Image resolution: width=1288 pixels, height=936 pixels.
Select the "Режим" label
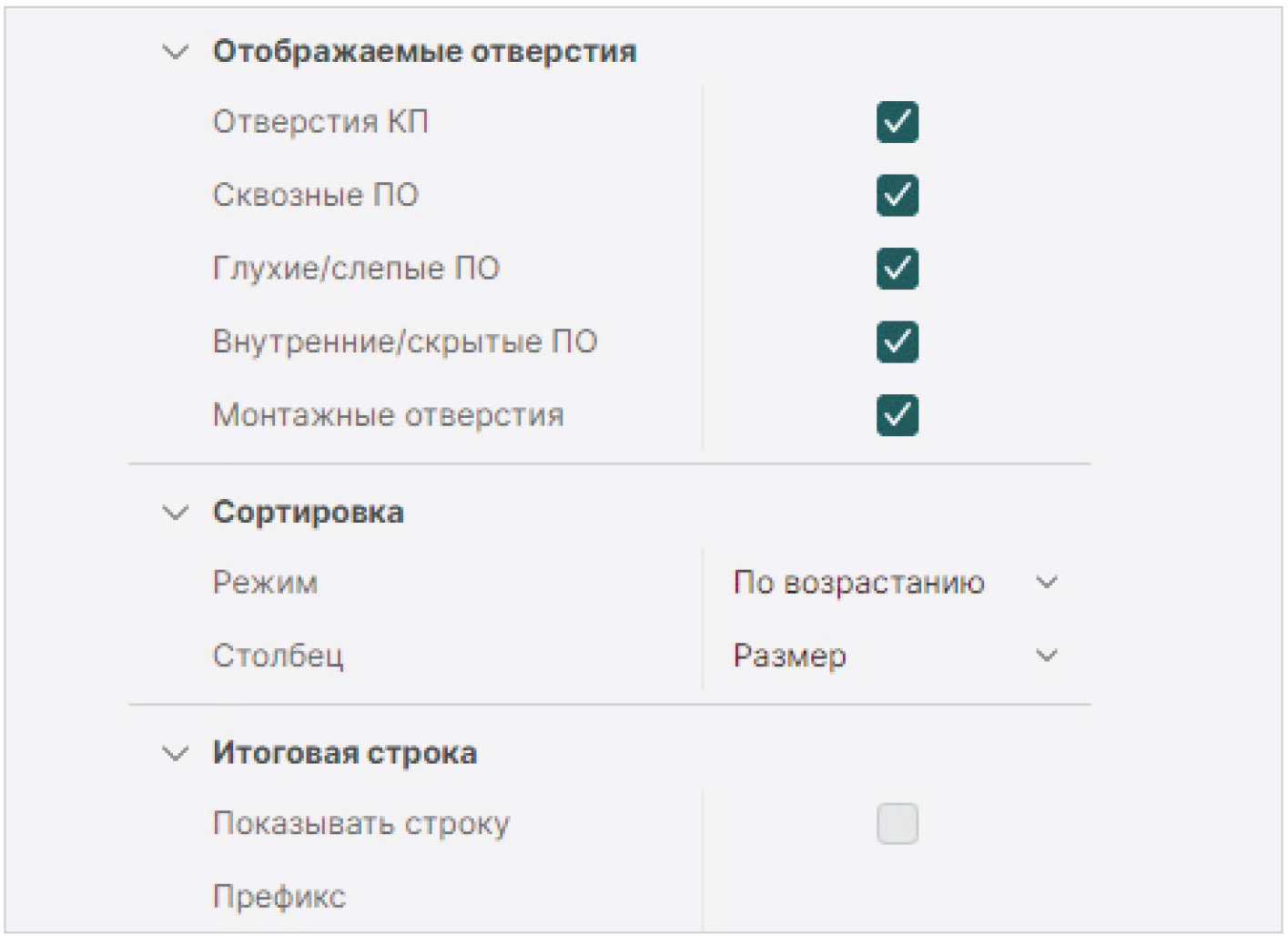click(x=265, y=583)
